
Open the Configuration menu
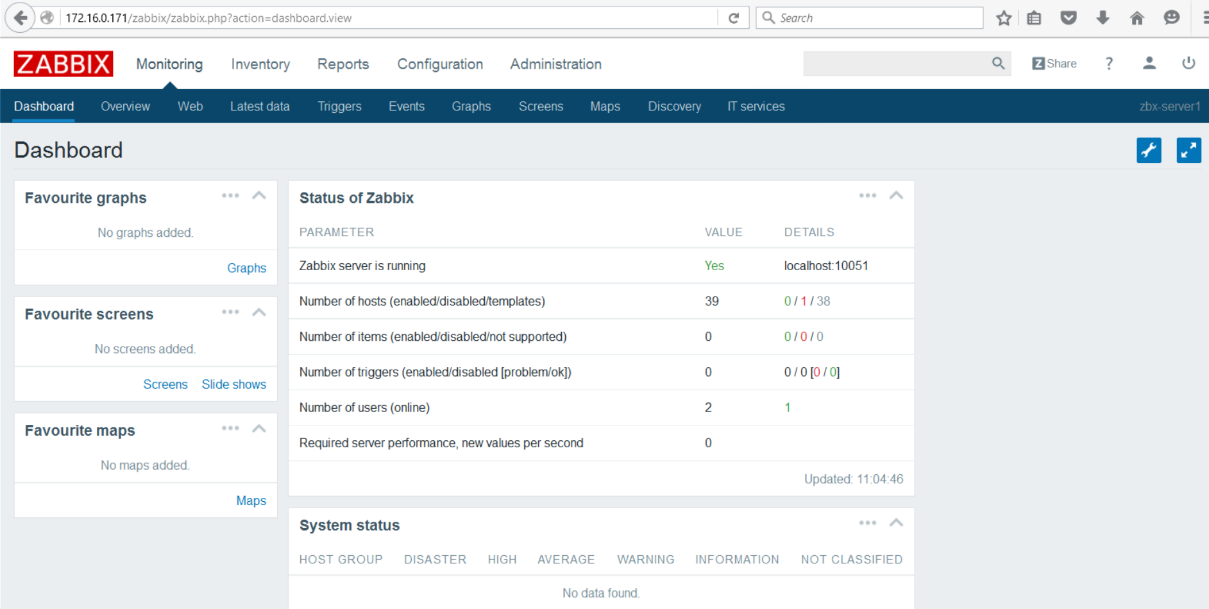click(x=440, y=64)
